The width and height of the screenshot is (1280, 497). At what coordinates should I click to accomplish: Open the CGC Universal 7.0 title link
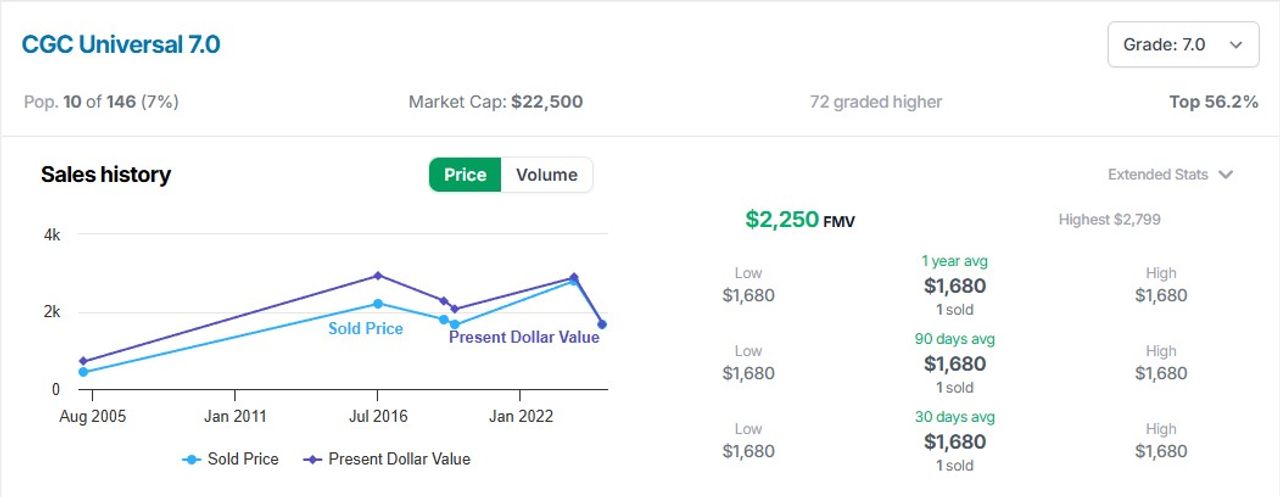coord(121,45)
